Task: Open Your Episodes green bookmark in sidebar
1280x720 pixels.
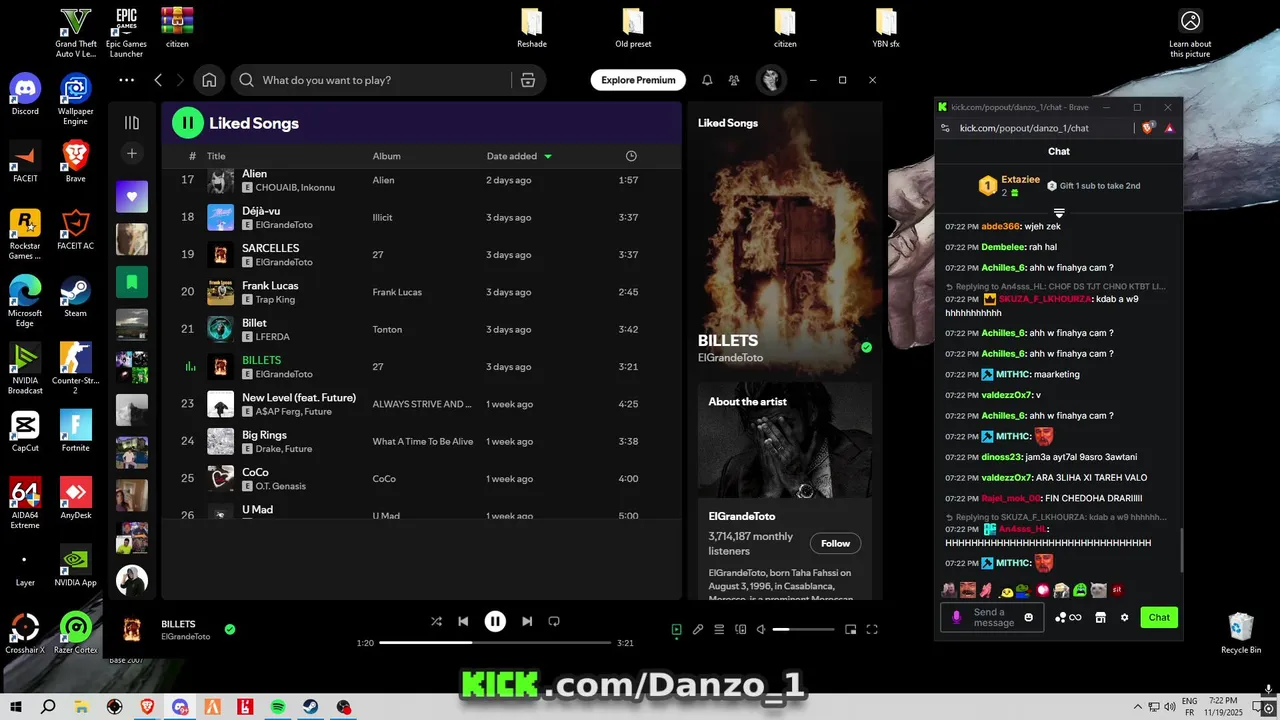Action: [x=132, y=282]
